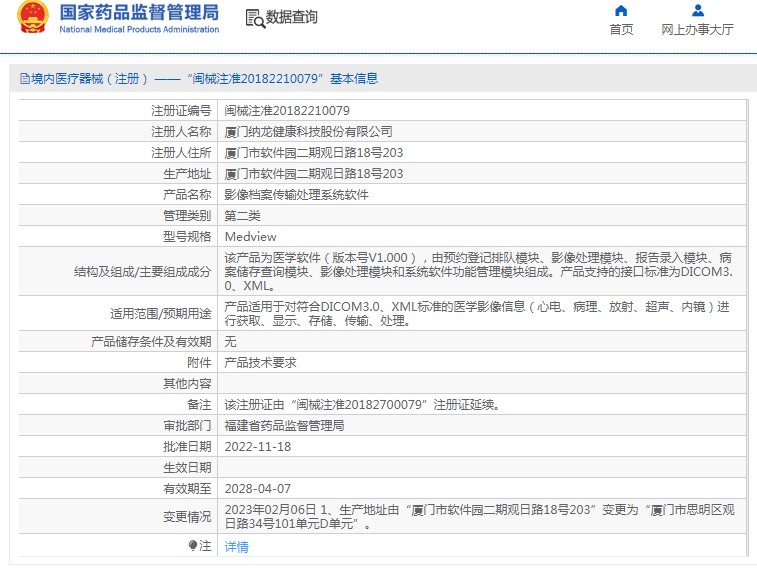757x575 pixels.
Task: Select the registration number 闽械注准20182210079 cell
Action: (x=287, y=111)
